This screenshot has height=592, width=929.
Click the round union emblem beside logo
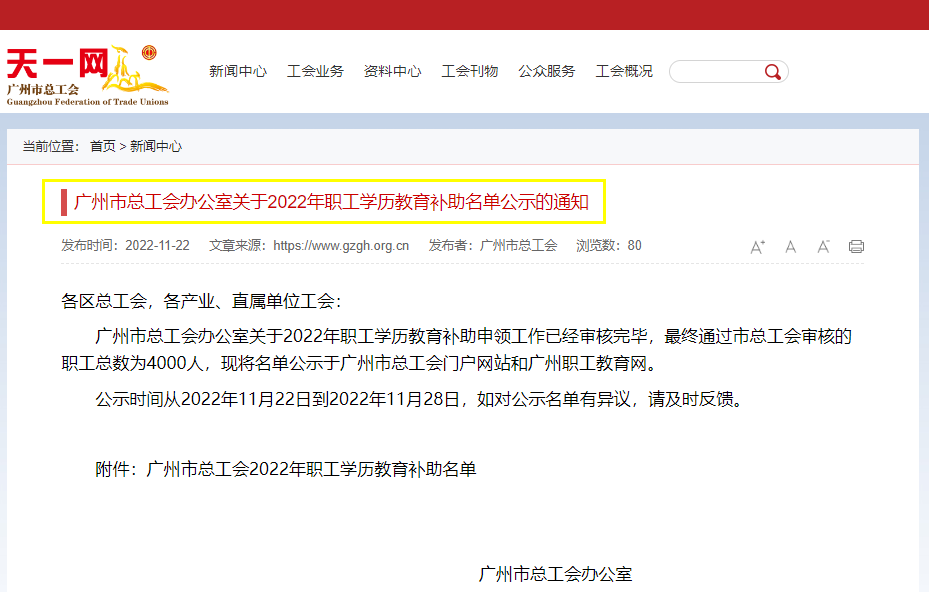(x=149, y=53)
